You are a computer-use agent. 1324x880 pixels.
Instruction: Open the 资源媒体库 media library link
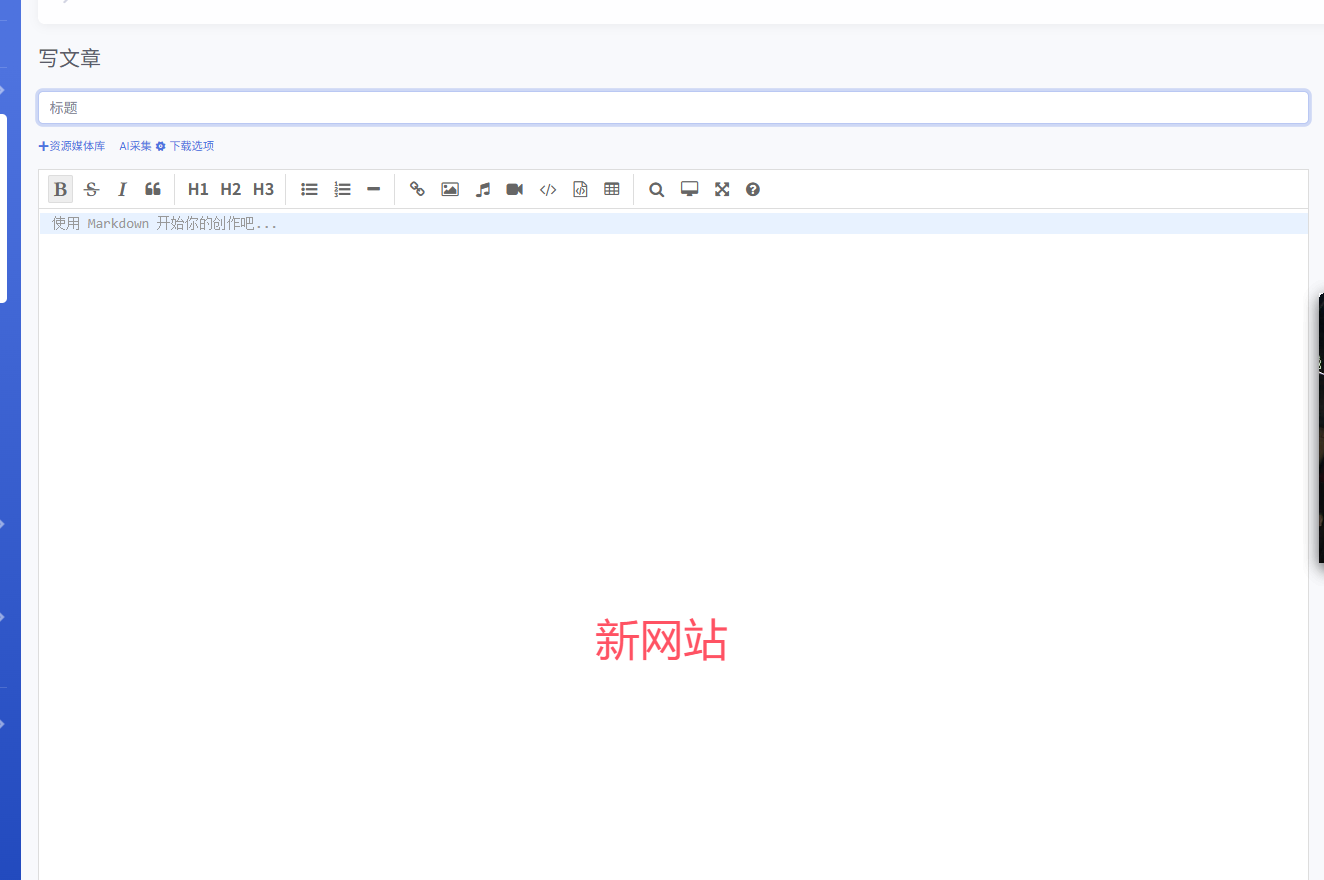click(72, 146)
